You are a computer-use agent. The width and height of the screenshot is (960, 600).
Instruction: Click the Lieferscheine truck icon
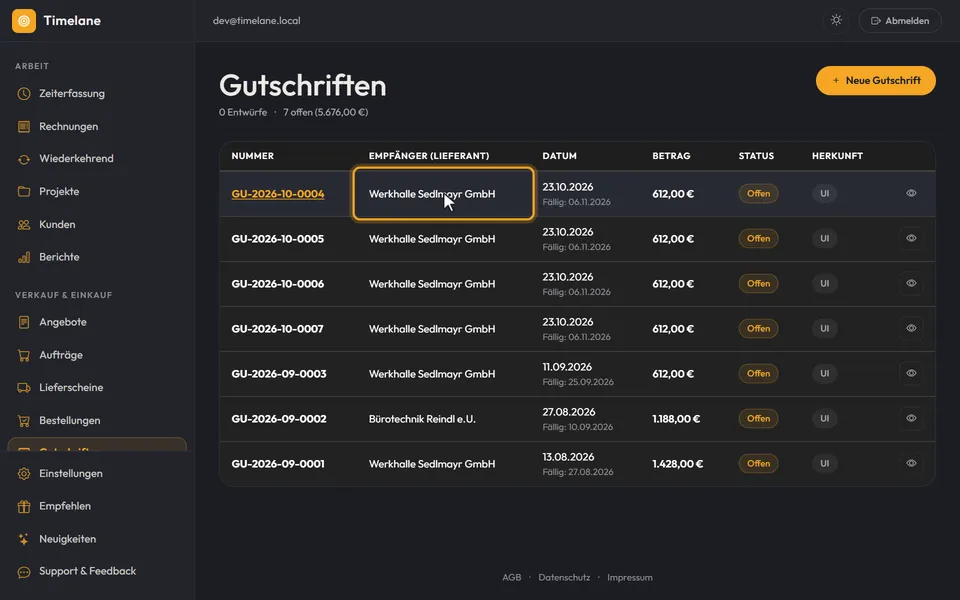click(x=24, y=388)
